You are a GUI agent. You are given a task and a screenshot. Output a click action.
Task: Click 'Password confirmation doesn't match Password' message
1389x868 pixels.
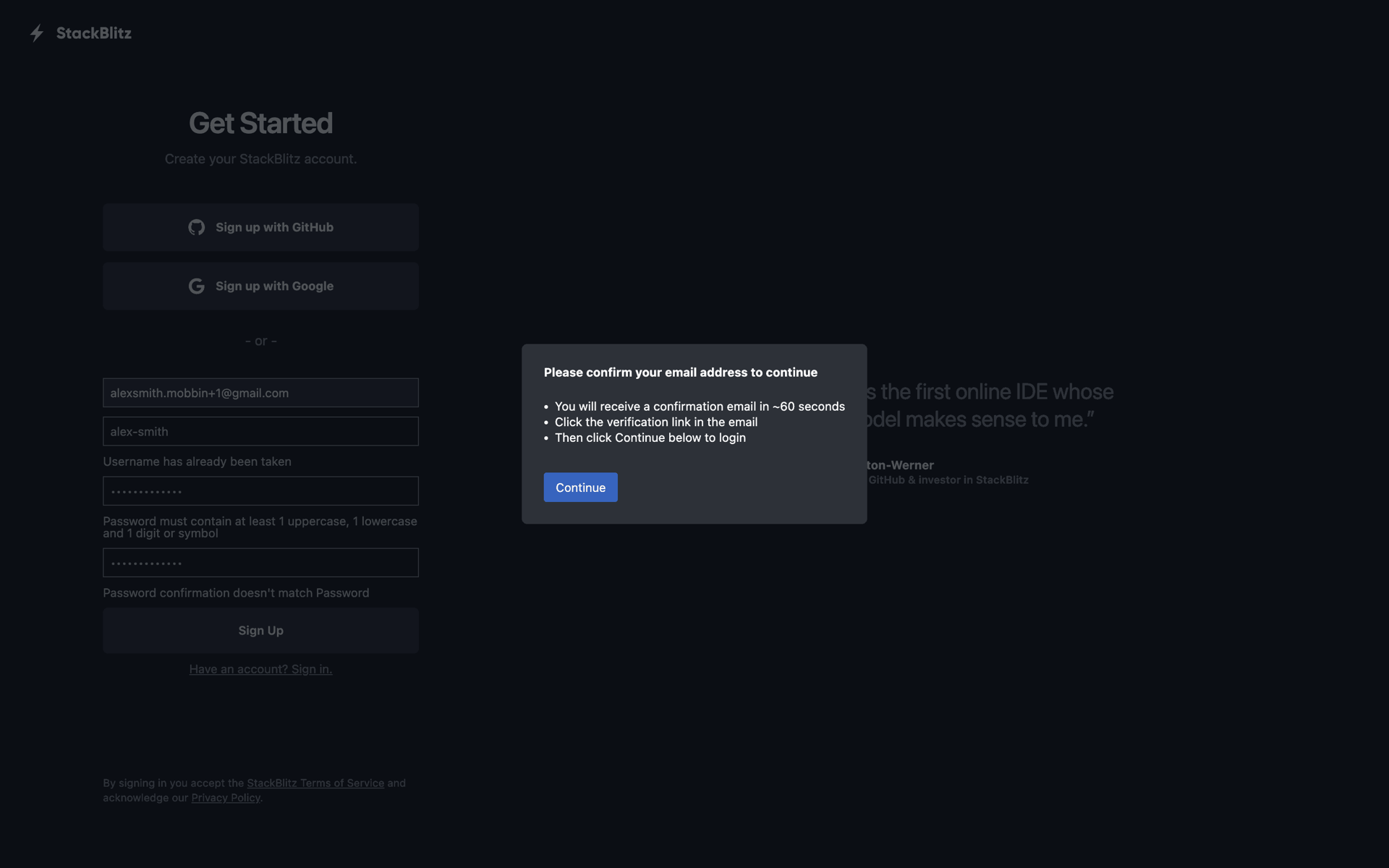236,593
